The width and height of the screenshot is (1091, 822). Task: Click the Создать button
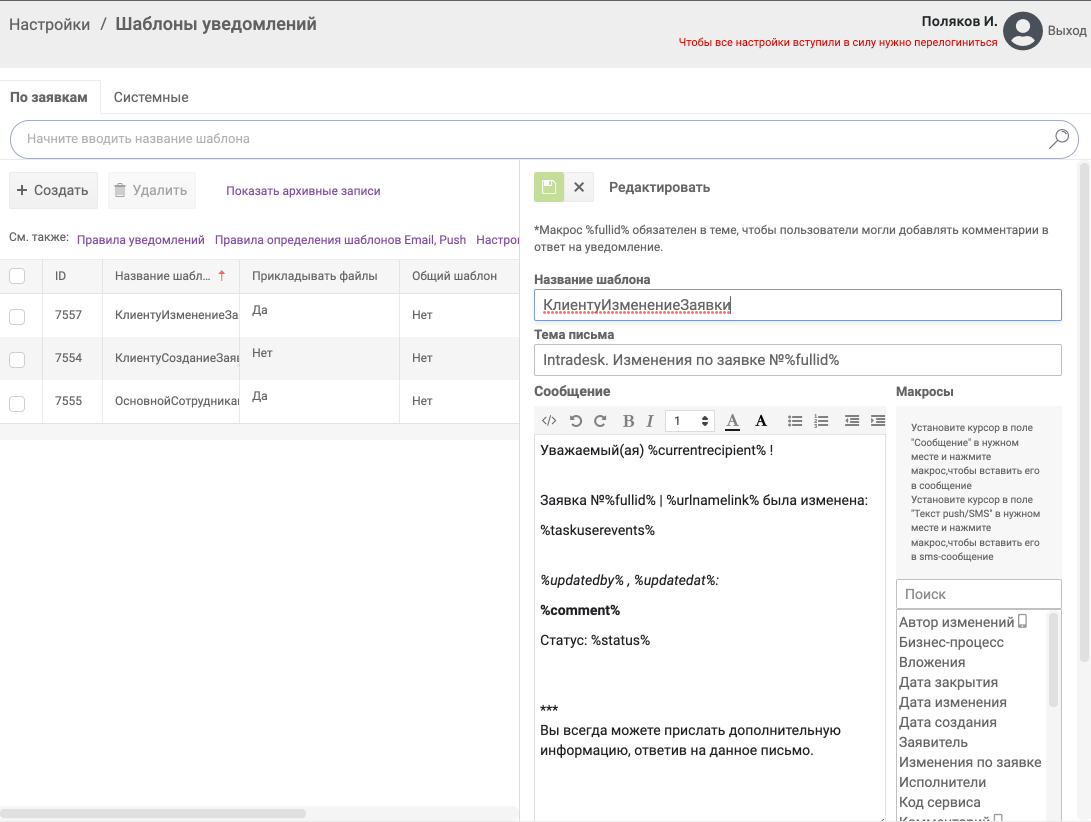coord(53,190)
